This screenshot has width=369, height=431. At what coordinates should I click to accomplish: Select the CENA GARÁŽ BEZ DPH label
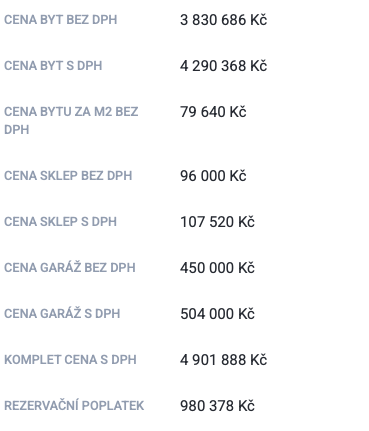click(70, 267)
